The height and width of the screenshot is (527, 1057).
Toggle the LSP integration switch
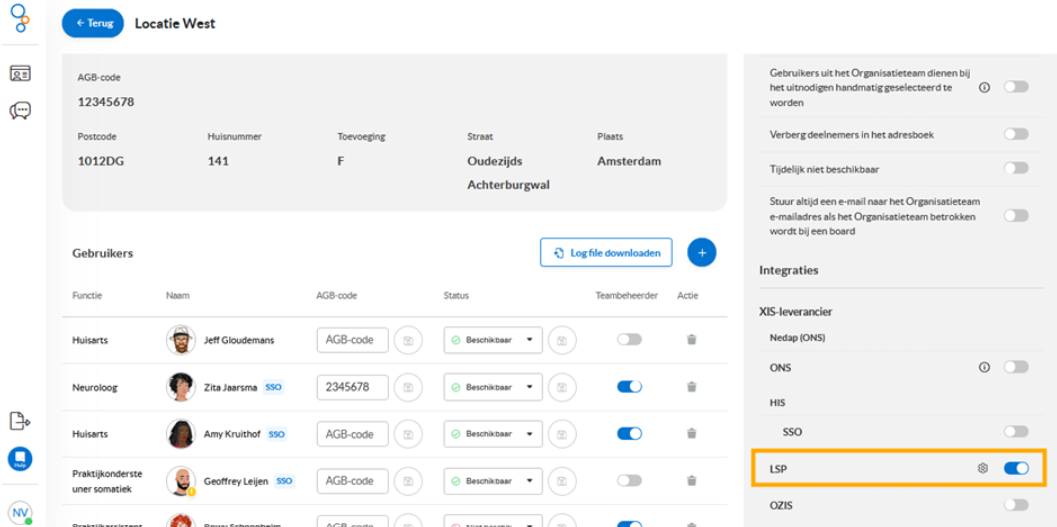(x=1016, y=468)
